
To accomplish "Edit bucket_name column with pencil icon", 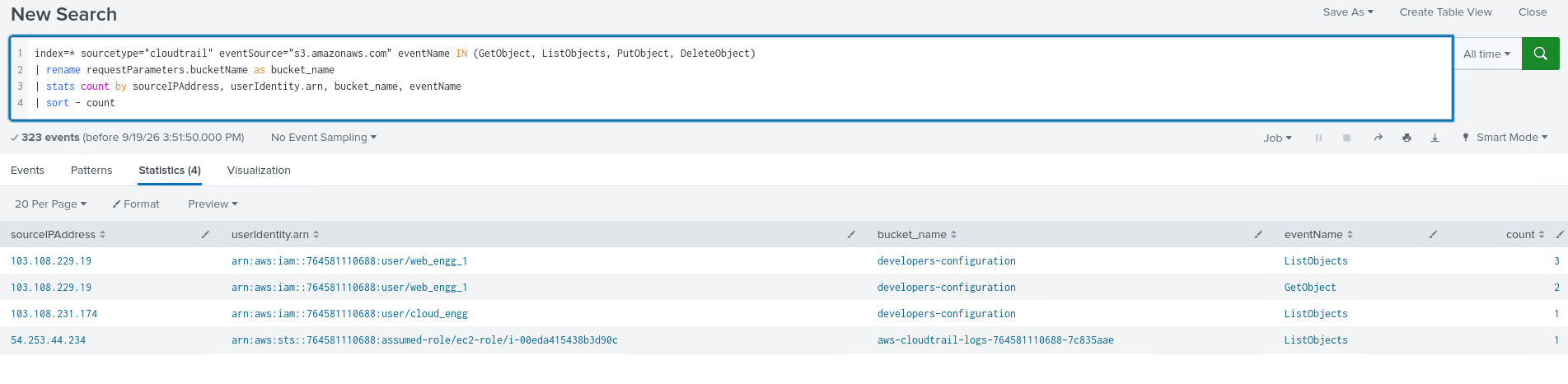I will tap(1258, 235).
